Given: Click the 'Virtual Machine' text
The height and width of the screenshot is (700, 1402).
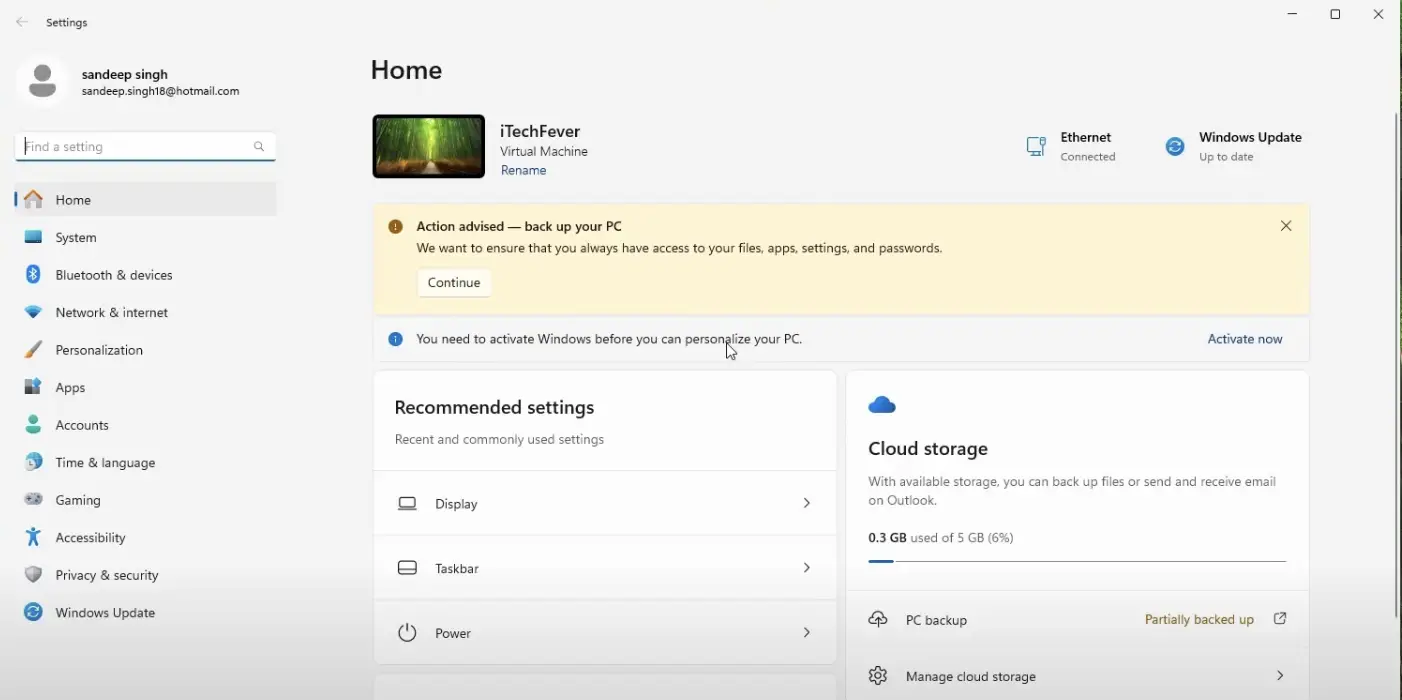Looking at the screenshot, I should coord(544,152).
